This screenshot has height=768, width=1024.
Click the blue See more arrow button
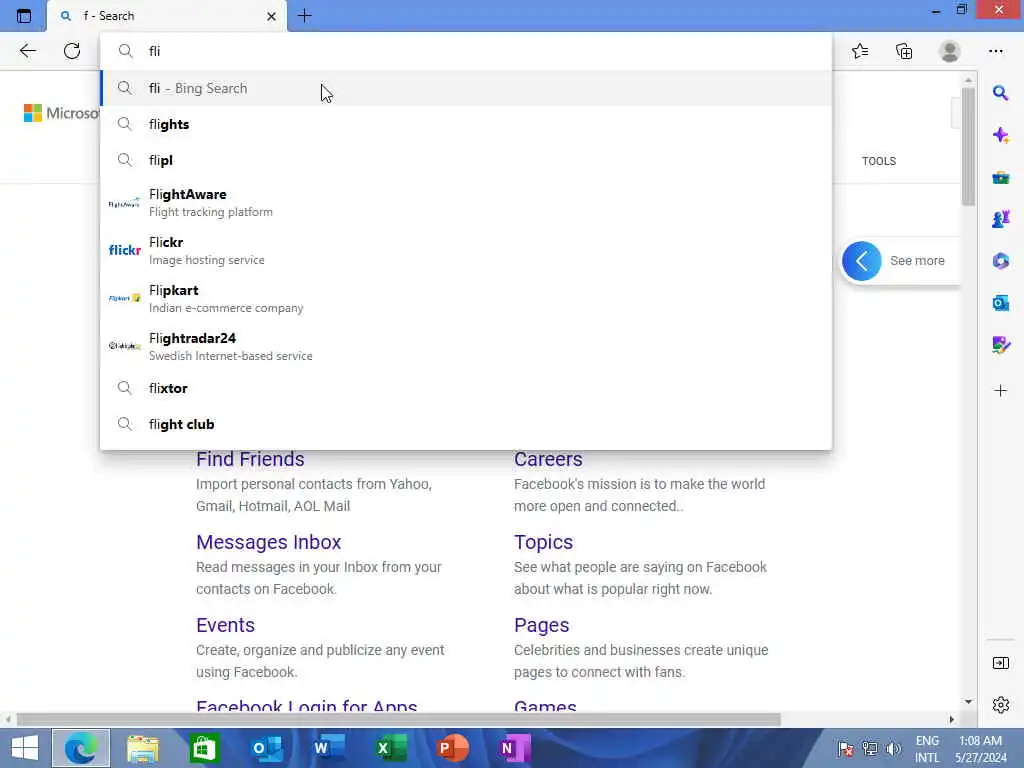pyautogui.click(x=861, y=261)
